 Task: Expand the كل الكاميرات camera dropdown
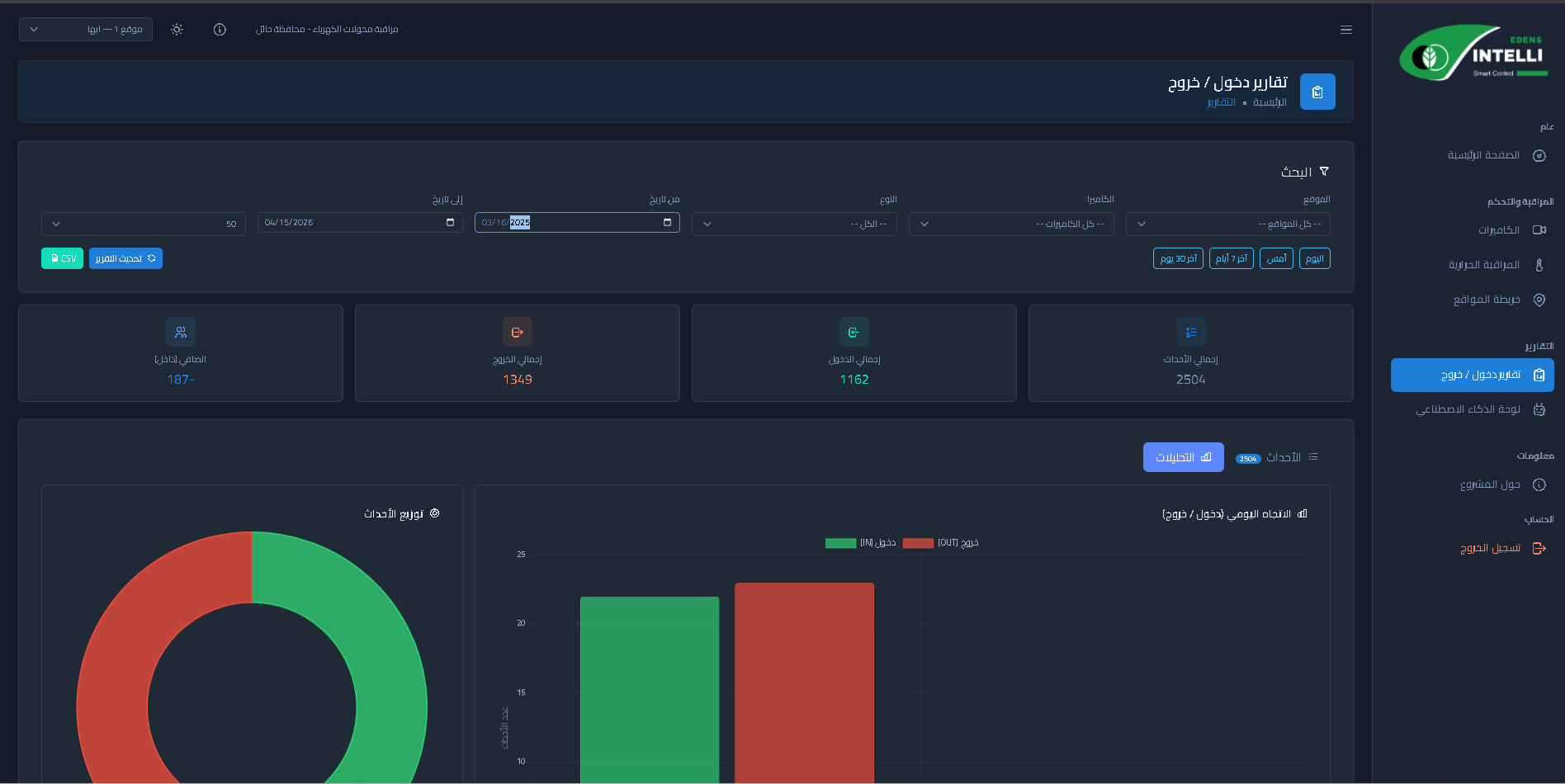pyautogui.click(x=1011, y=224)
